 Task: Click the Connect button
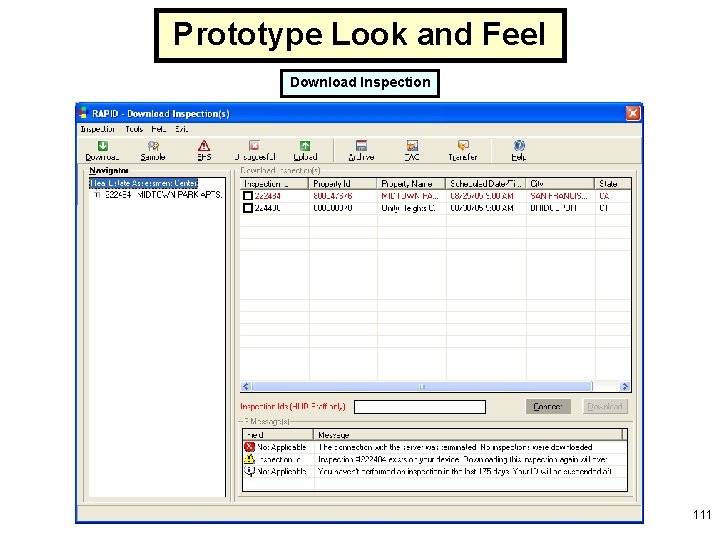click(548, 406)
